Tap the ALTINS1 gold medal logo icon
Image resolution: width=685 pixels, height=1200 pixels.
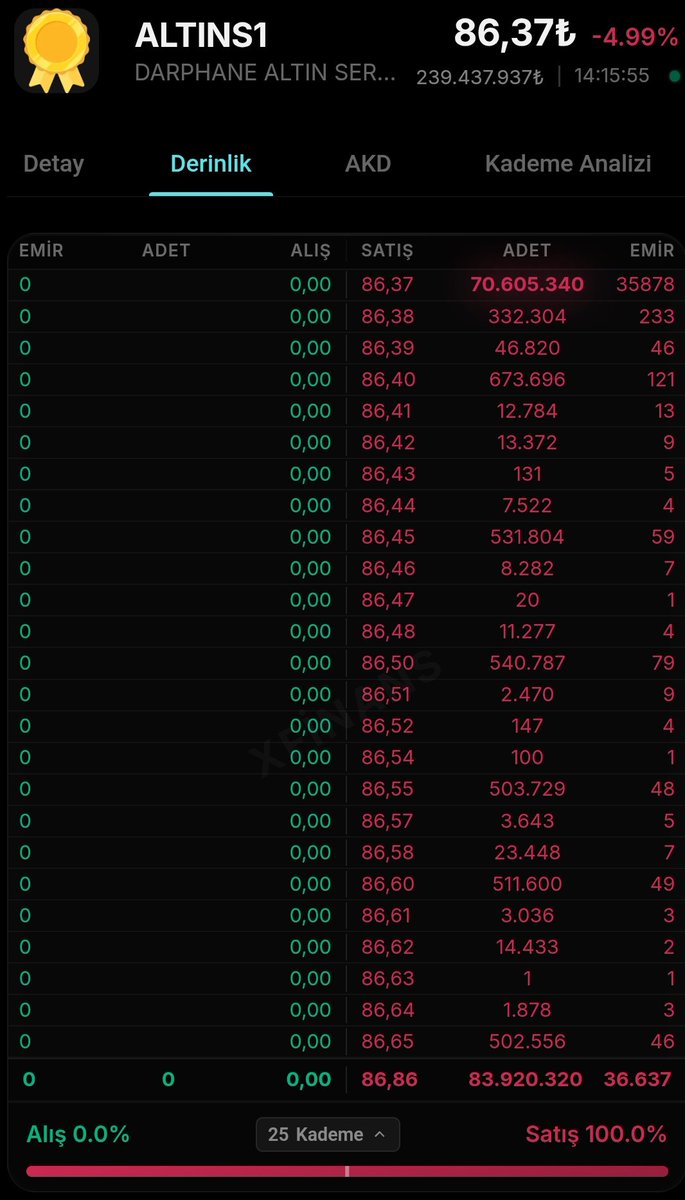(56, 50)
